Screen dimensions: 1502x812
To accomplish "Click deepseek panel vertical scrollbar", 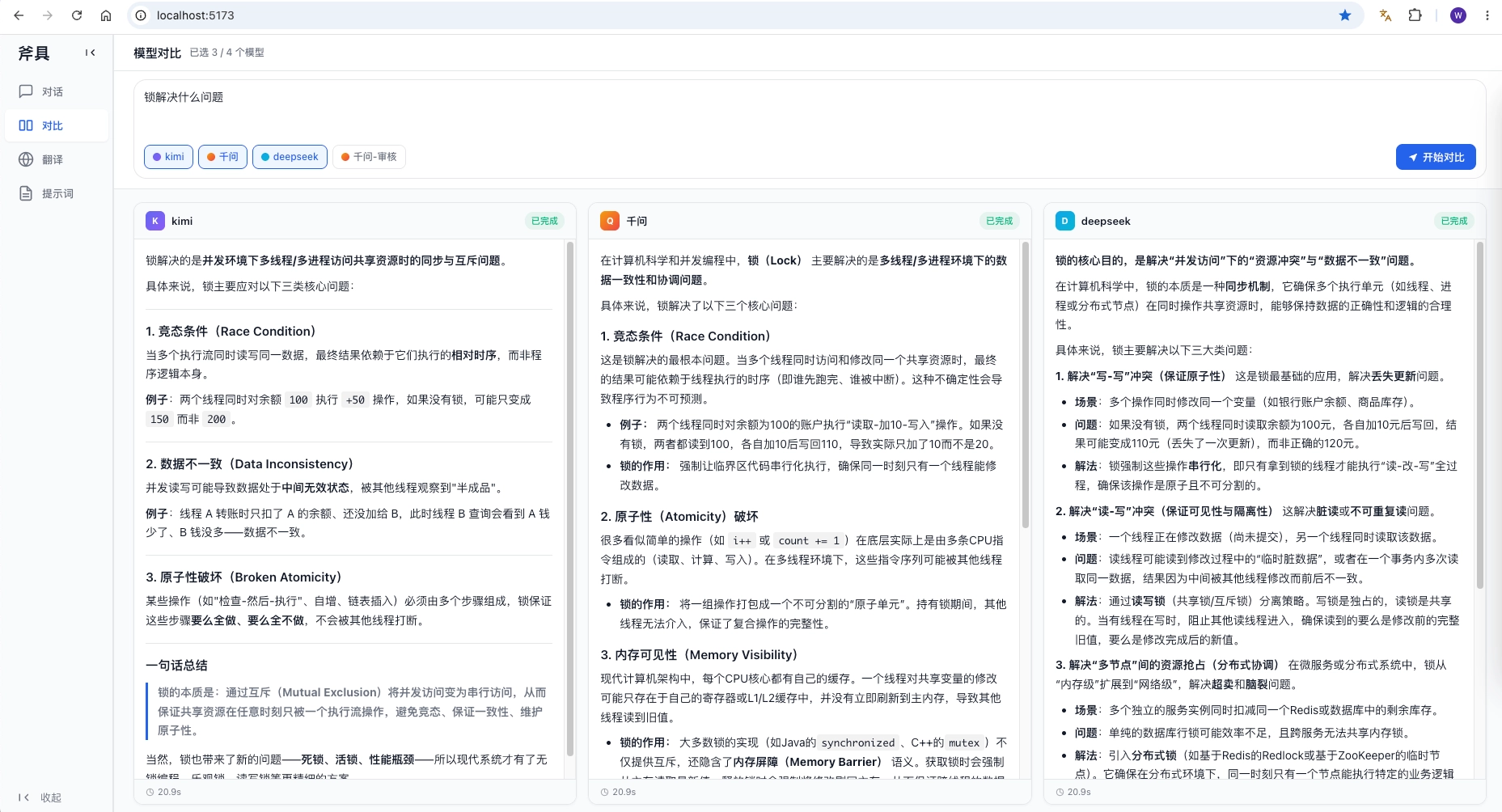I will tap(1480, 415).
